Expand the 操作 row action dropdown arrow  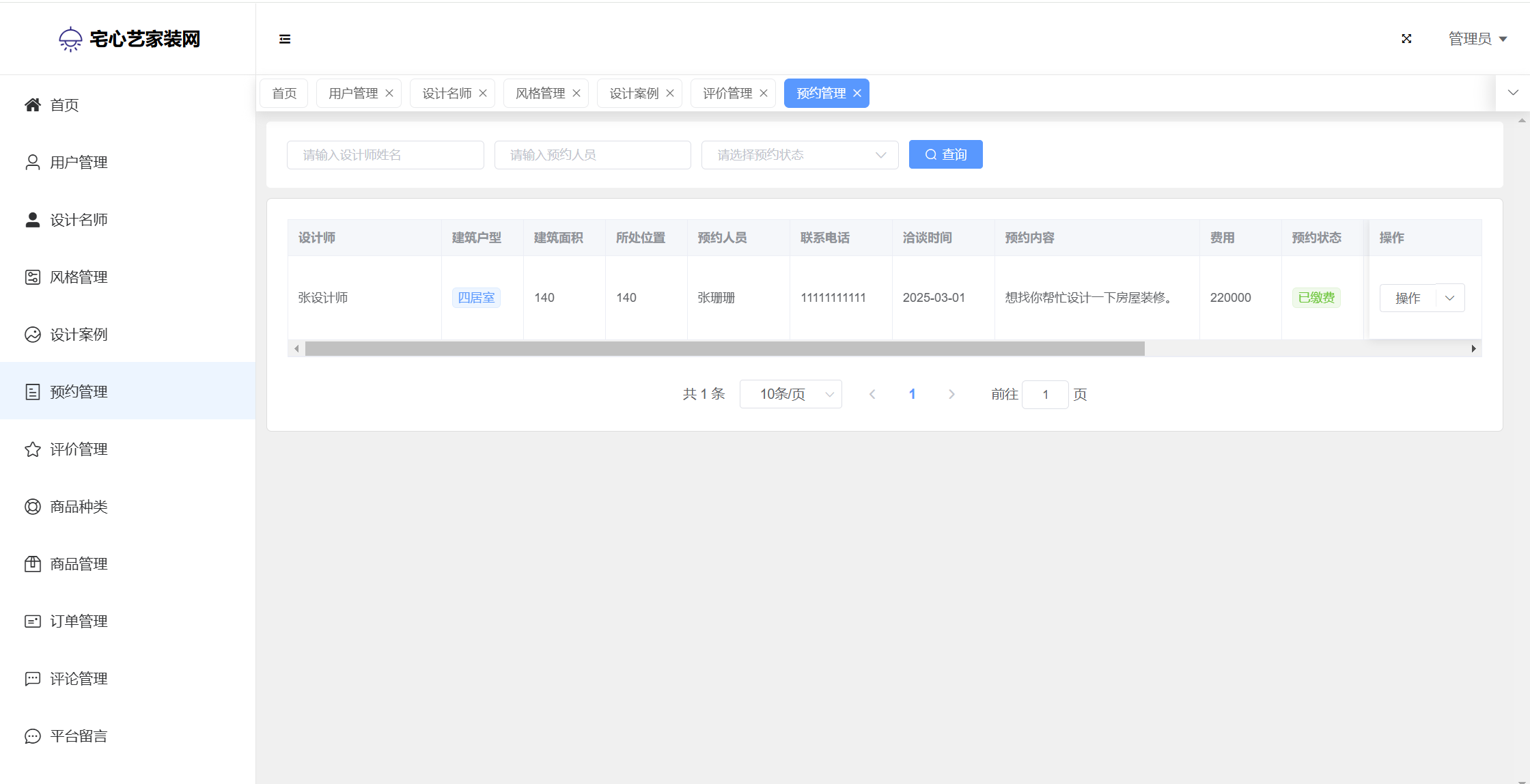1449,298
